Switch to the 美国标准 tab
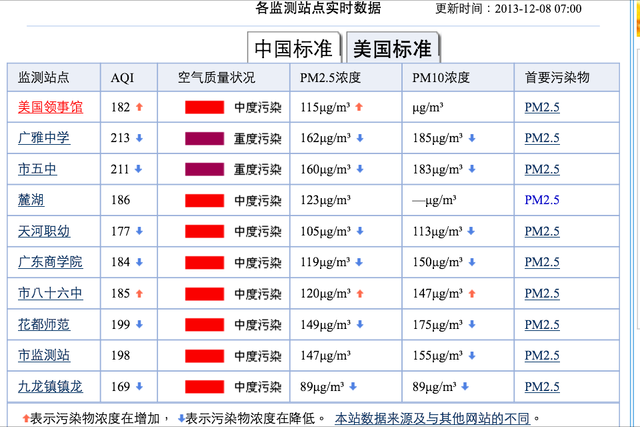 [x=393, y=48]
